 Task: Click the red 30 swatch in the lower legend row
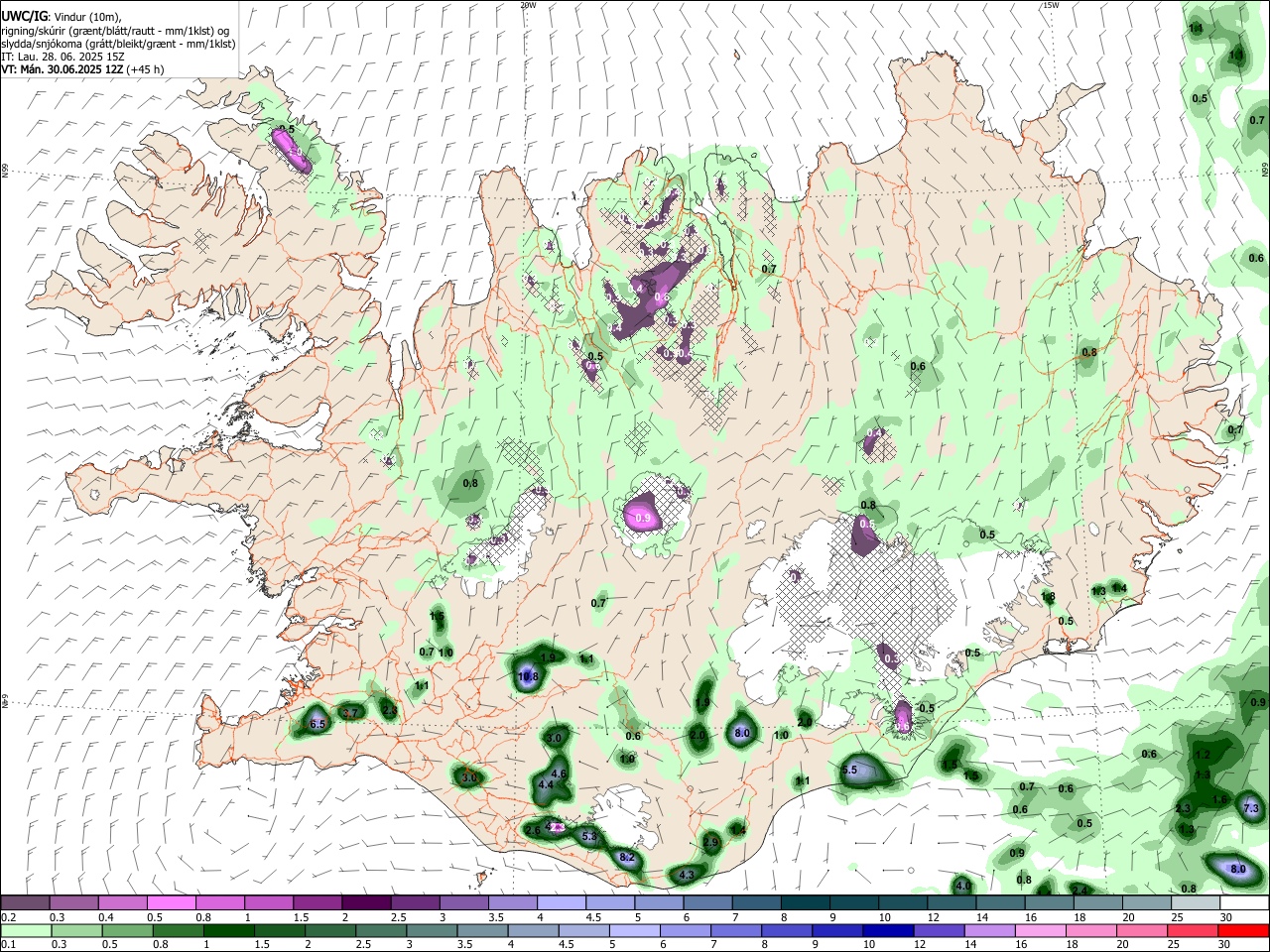tap(1244, 930)
